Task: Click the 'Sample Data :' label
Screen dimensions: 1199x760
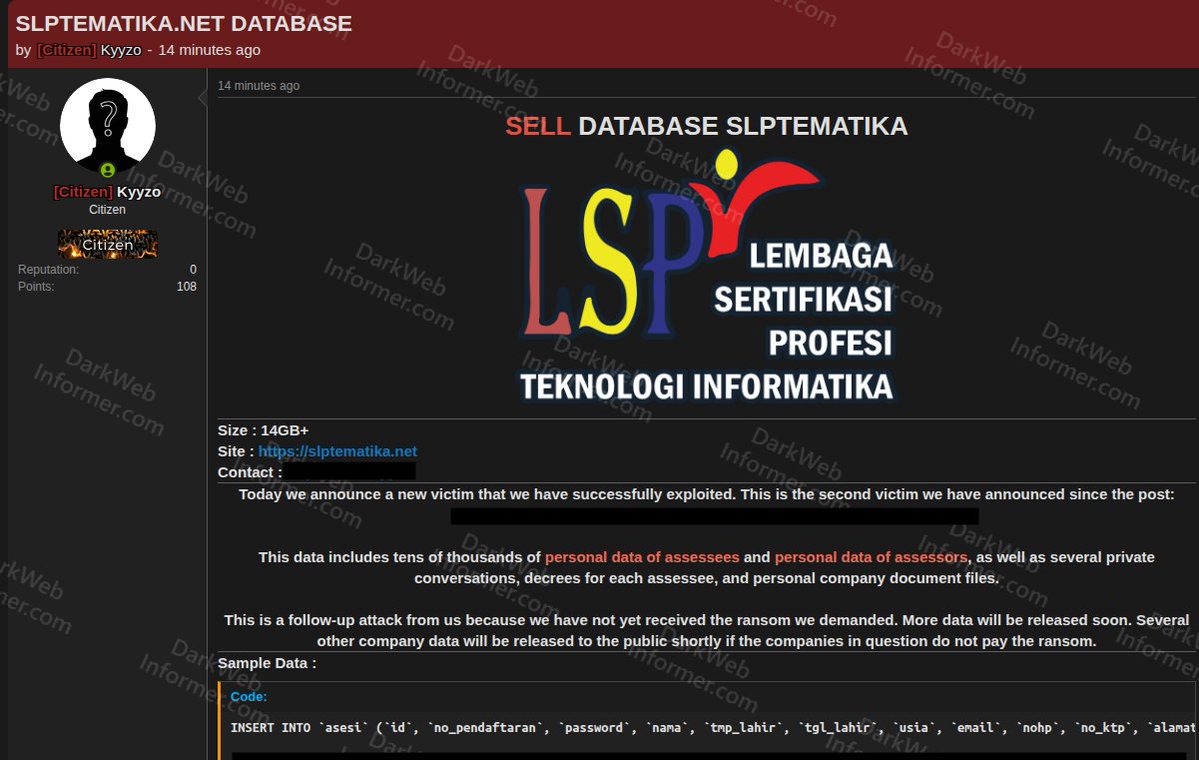Action: (x=267, y=663)
